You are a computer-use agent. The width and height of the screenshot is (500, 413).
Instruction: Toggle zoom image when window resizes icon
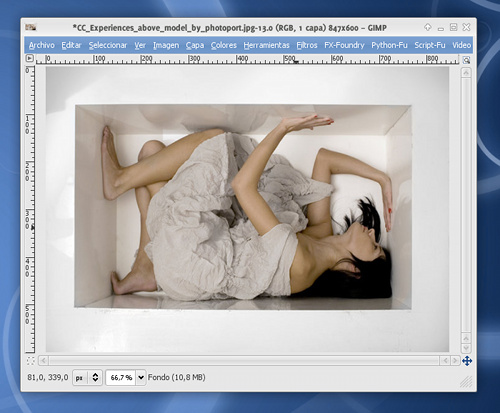click(466, 60)
